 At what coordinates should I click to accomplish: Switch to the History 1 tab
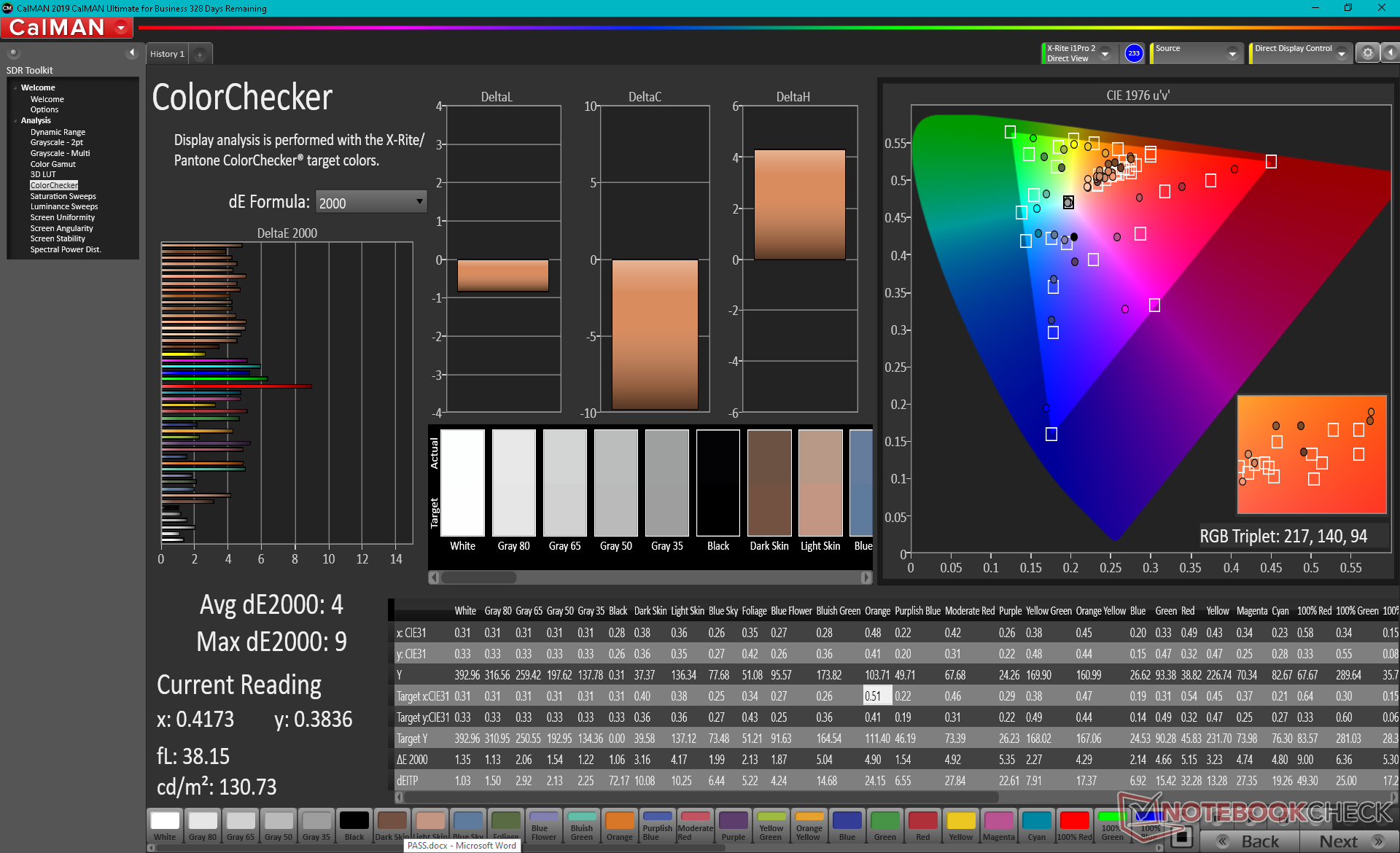click(167, 54)
